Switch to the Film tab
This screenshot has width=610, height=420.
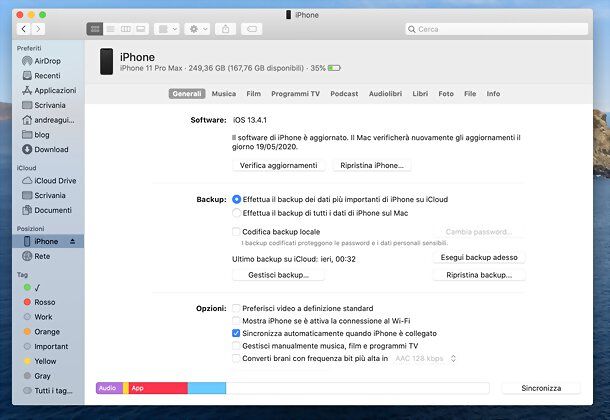(253, 94)
